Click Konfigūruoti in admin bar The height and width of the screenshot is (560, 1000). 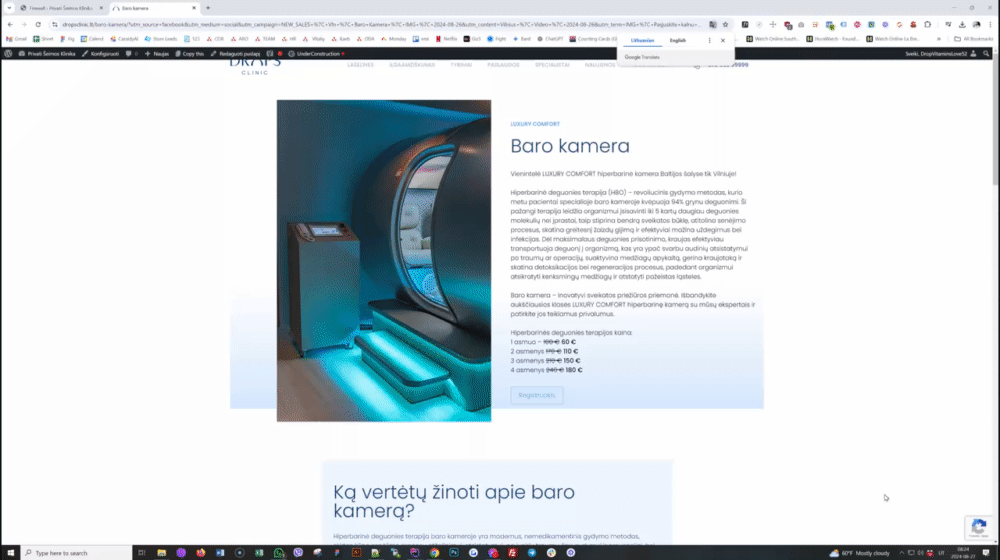point(101,54)
